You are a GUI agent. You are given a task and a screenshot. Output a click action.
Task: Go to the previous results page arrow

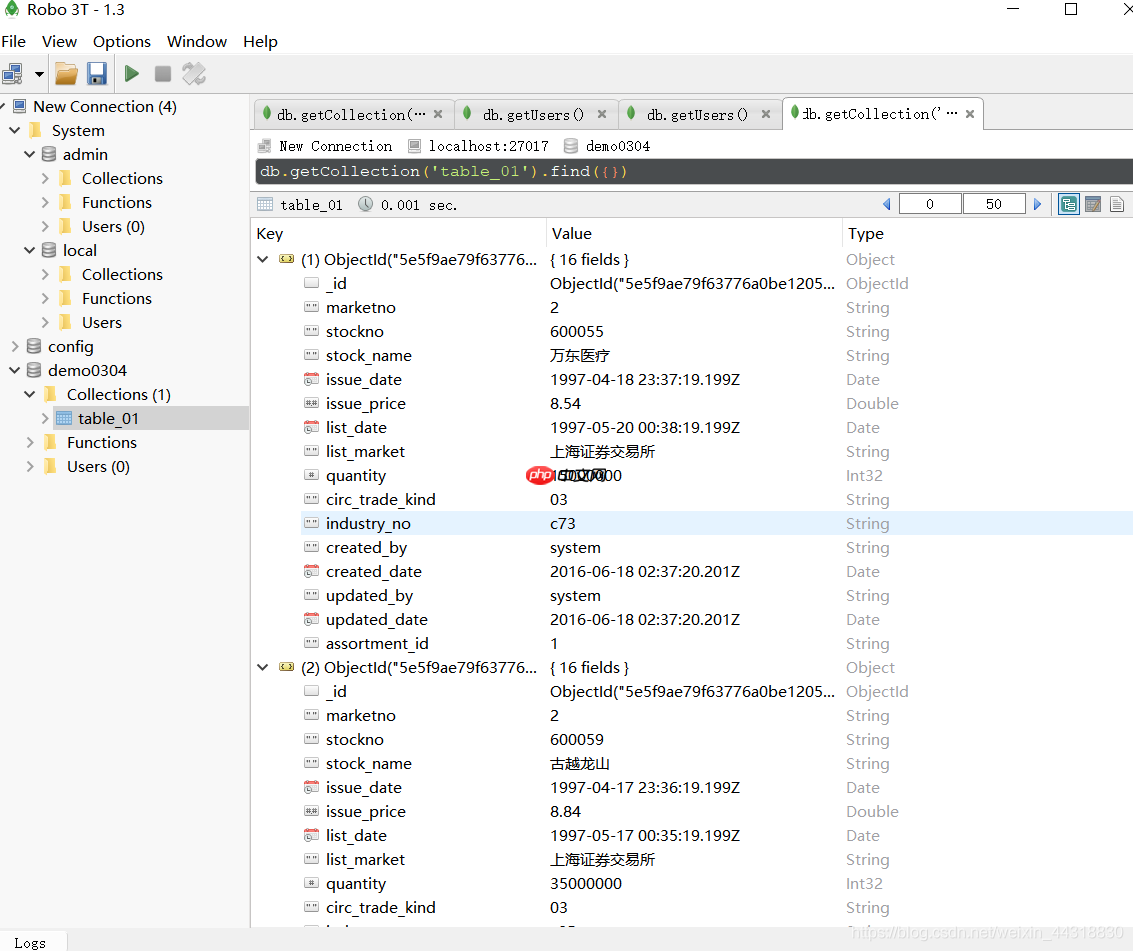click(887, 203)
